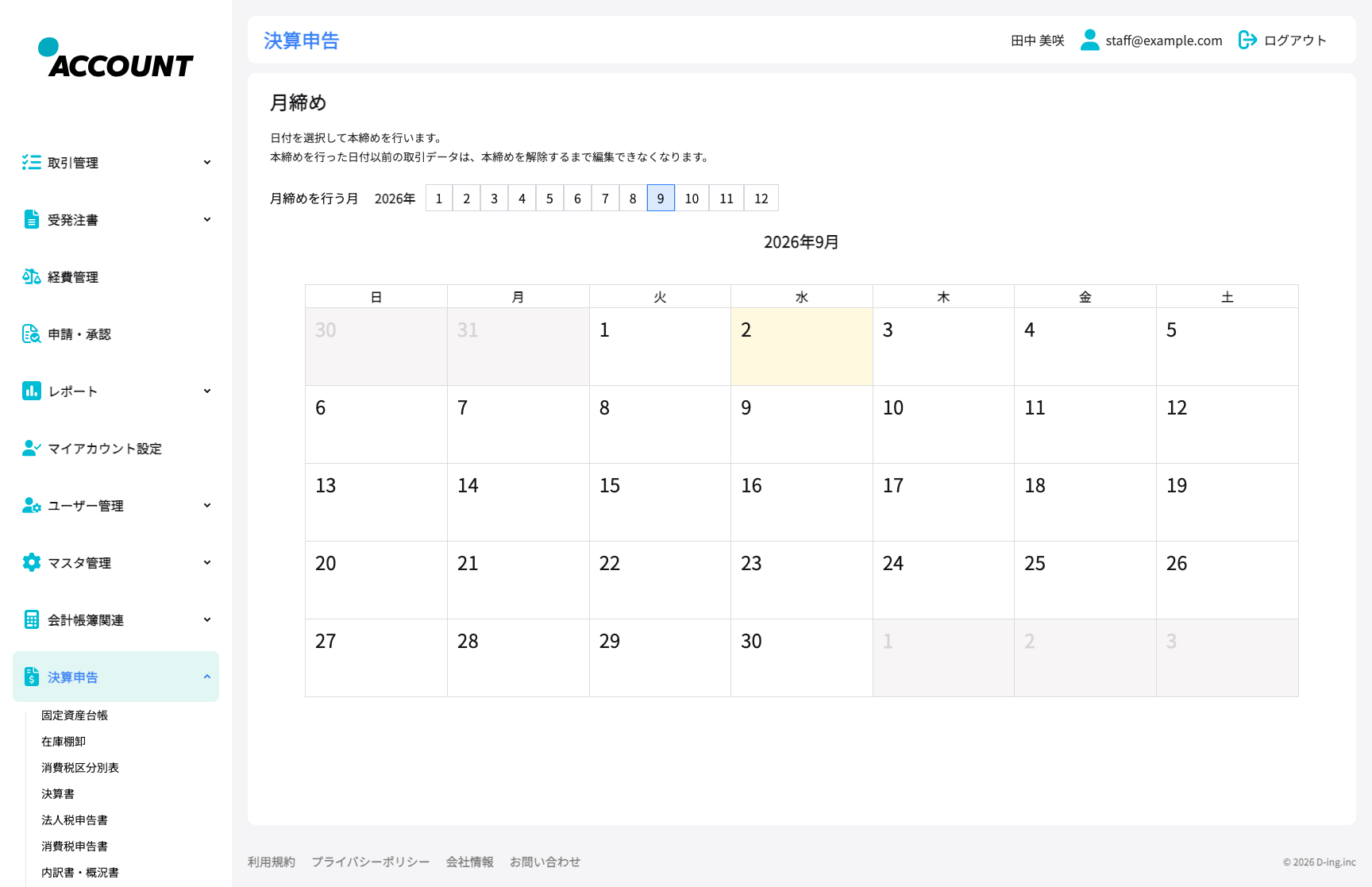
Task: Expand the 取引管理 menu chevron
Action: (207, 163)
